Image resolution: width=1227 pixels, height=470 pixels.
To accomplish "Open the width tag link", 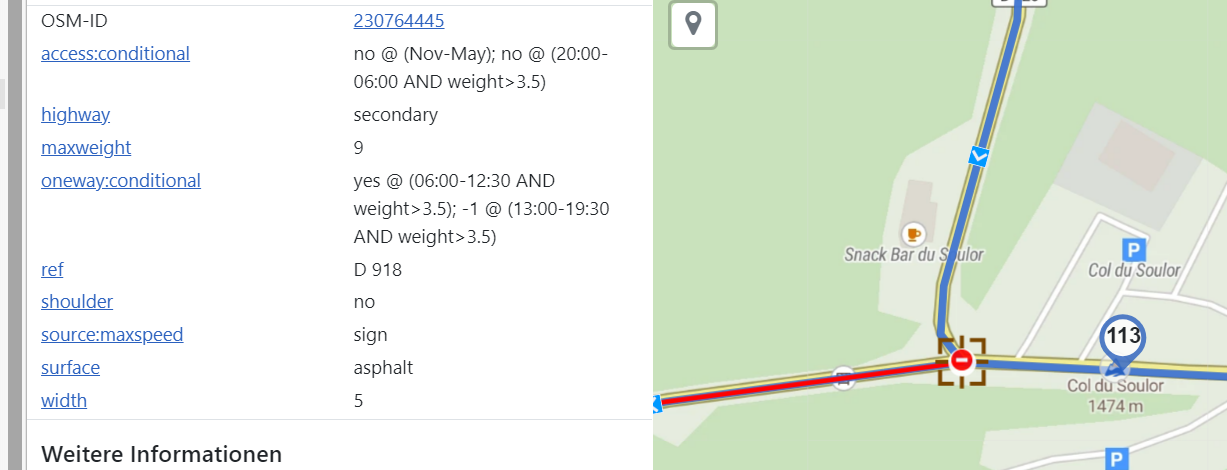I will click(64, 400).
